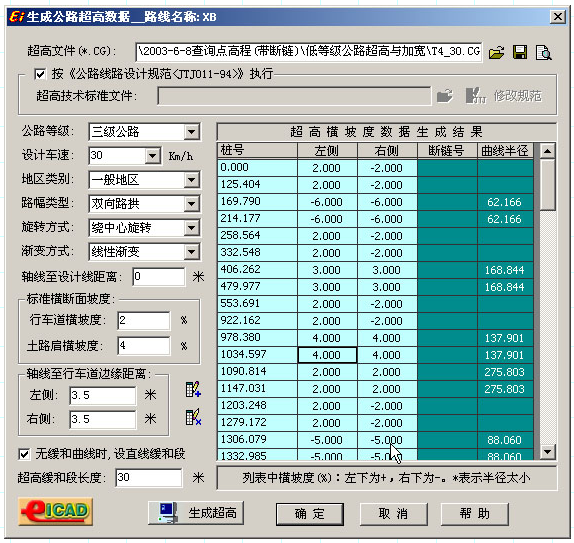The width and height of the screenshot is (574, 543).
Task: Select station cell 214.177
Action: 257,219
